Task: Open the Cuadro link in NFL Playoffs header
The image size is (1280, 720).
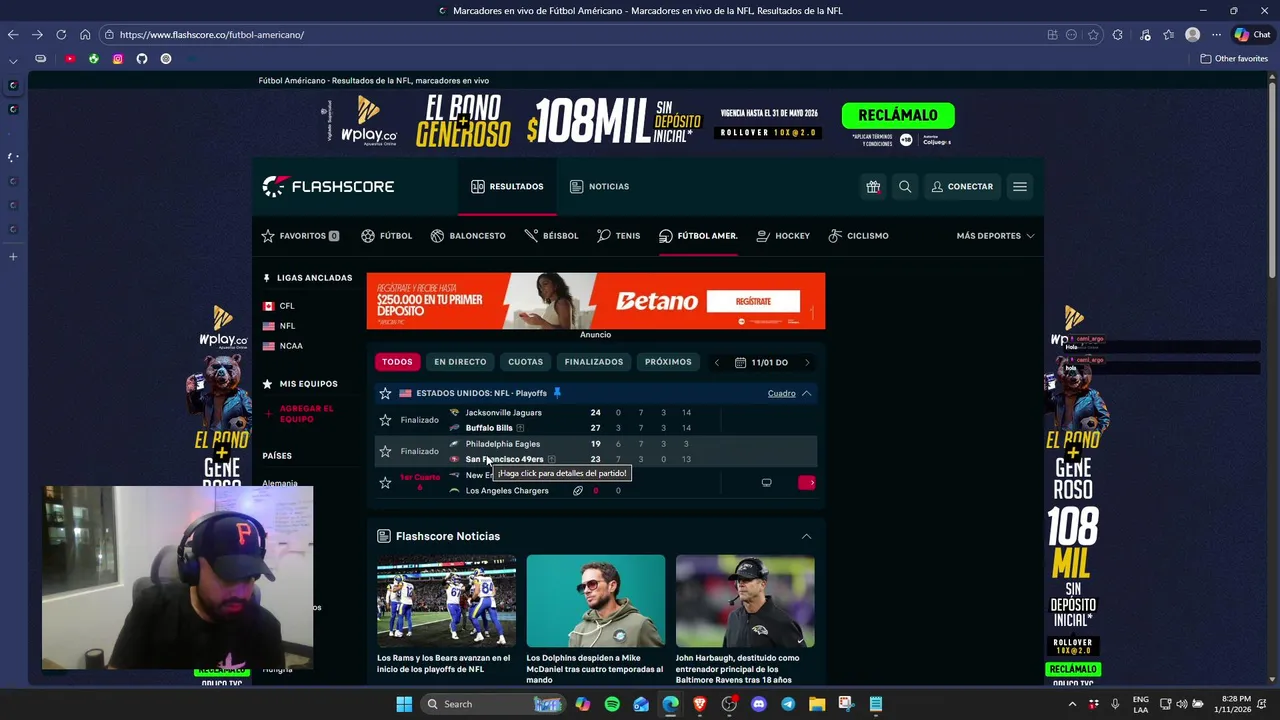Action: point(782,393)
